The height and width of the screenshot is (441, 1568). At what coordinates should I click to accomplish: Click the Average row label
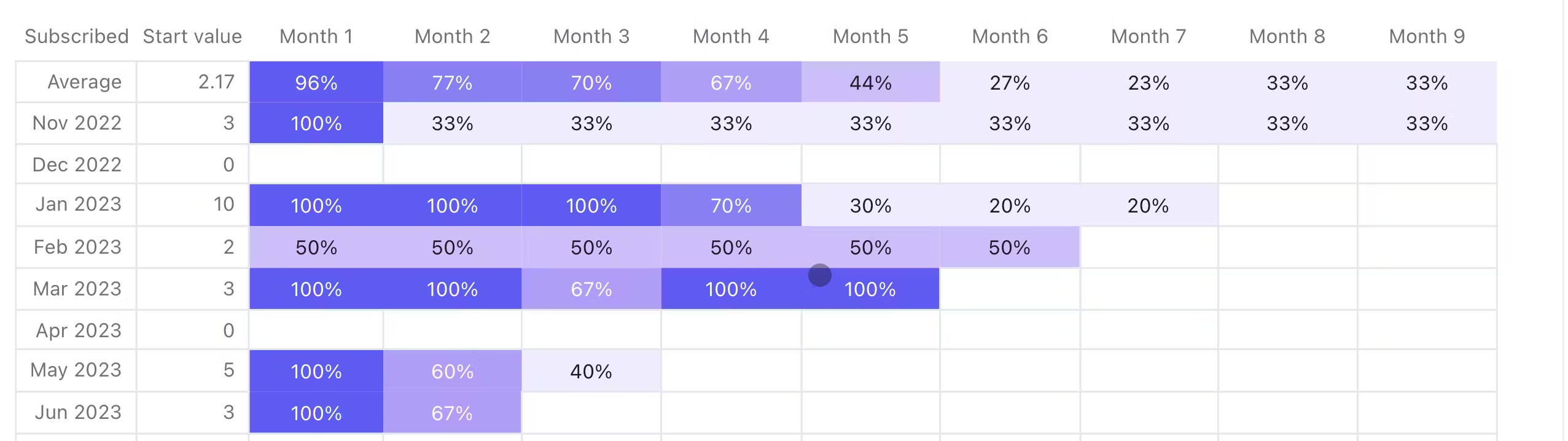(x=84, y=82)
